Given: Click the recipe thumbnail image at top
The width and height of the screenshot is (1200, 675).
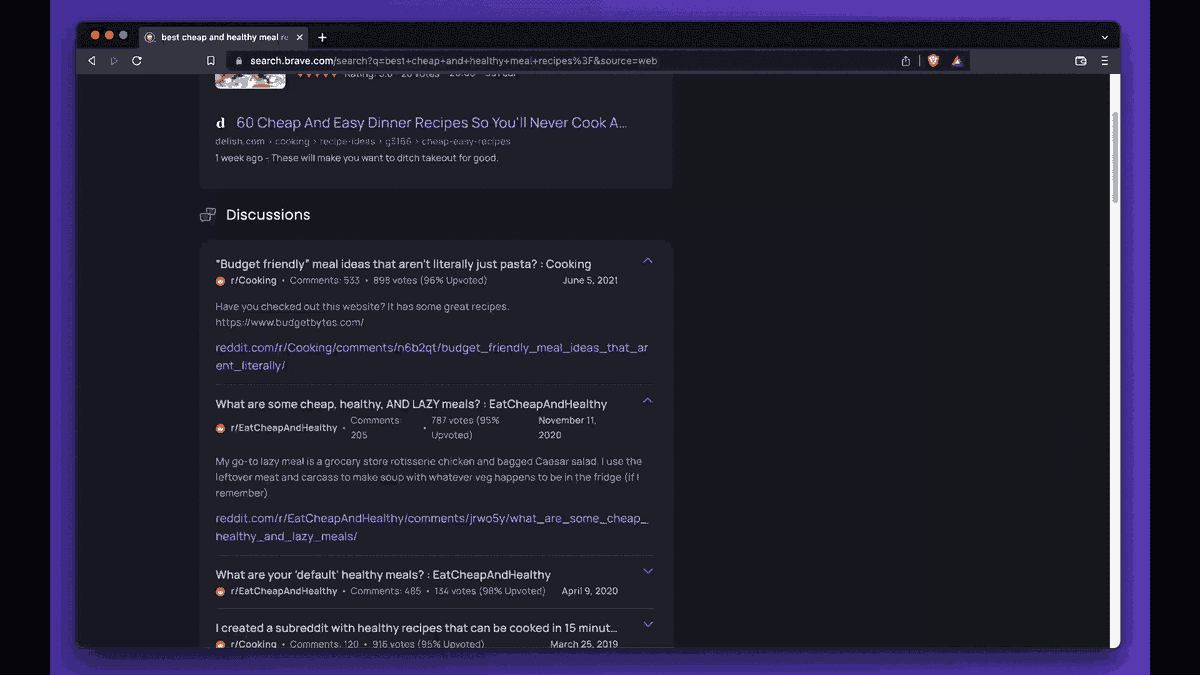Looking at the screenshot, I should [x=250, y=81].
